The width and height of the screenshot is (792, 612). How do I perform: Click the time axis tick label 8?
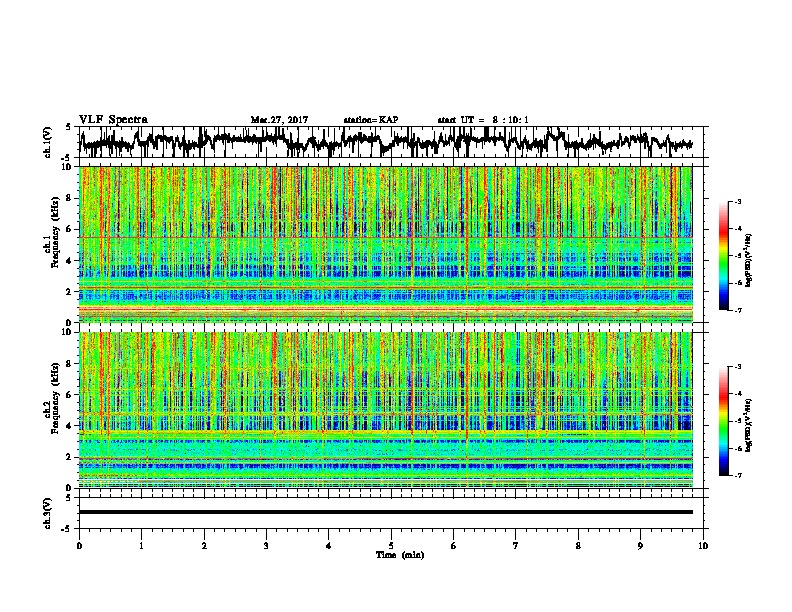tap(578, 545)
